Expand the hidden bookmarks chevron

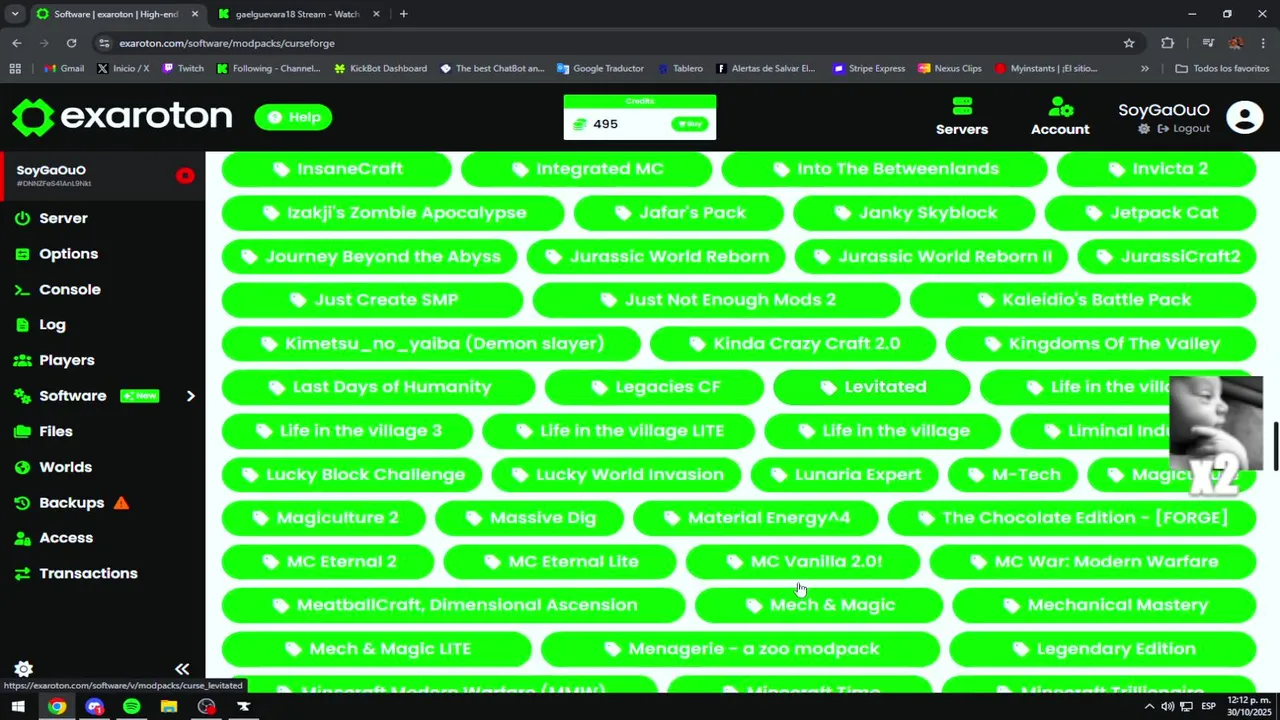[x=1145, y=69]
